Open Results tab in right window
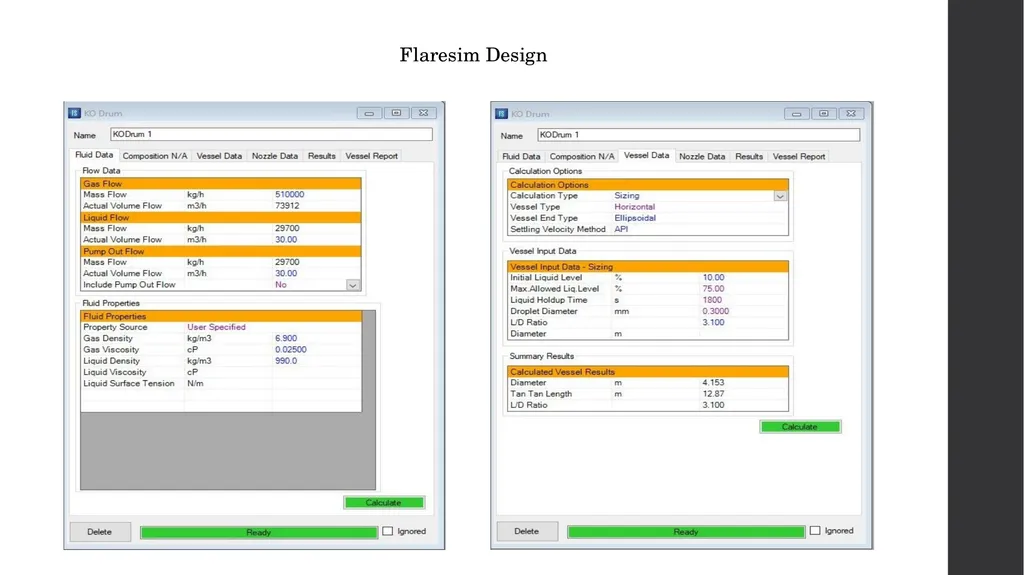Screen dimensions: 1024x575 pos(749,157)
